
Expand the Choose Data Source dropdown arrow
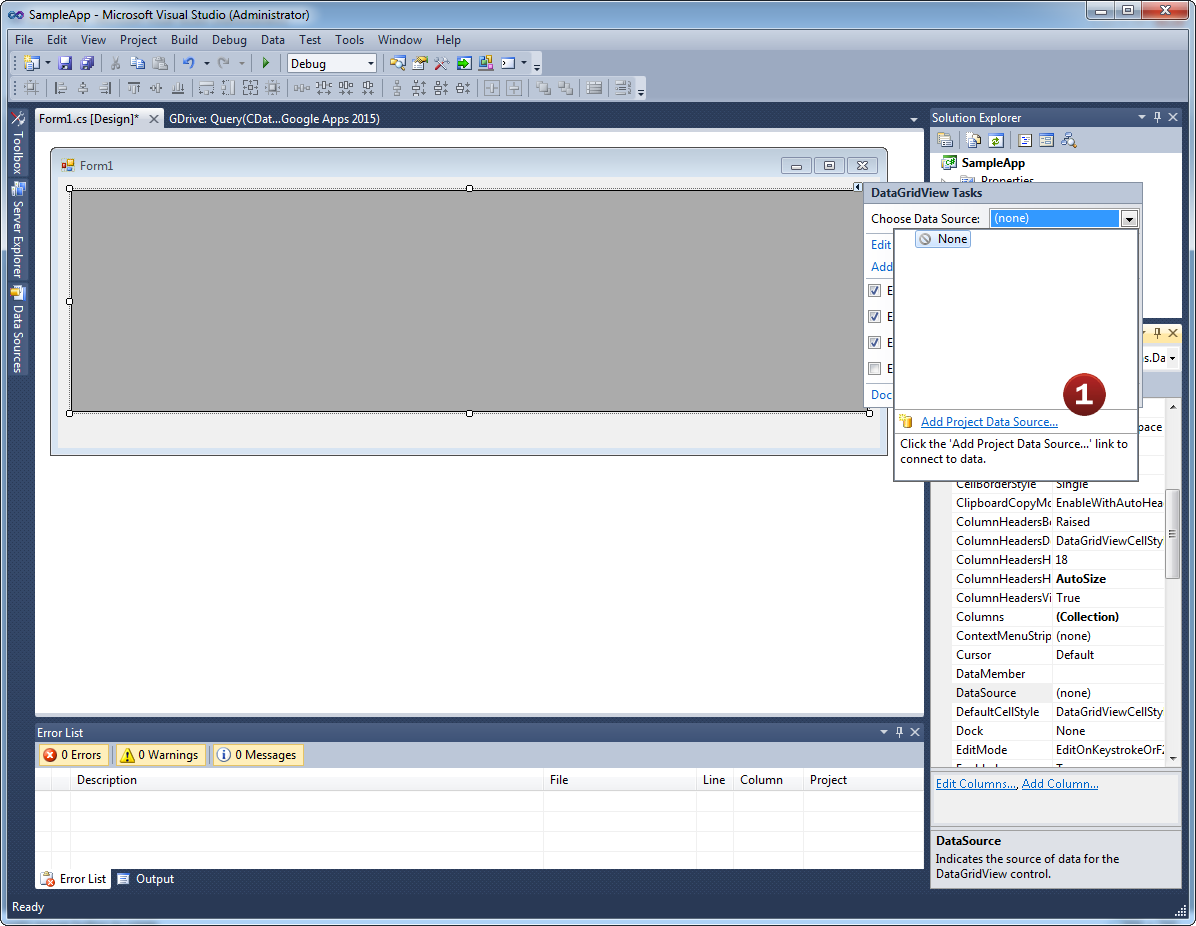coord(1129,219)
